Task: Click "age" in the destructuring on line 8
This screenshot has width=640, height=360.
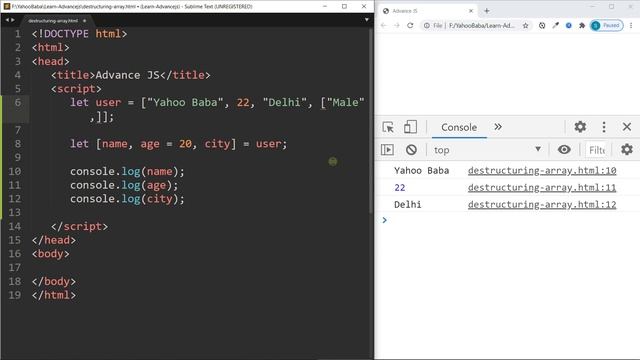Action: point(150,144)
